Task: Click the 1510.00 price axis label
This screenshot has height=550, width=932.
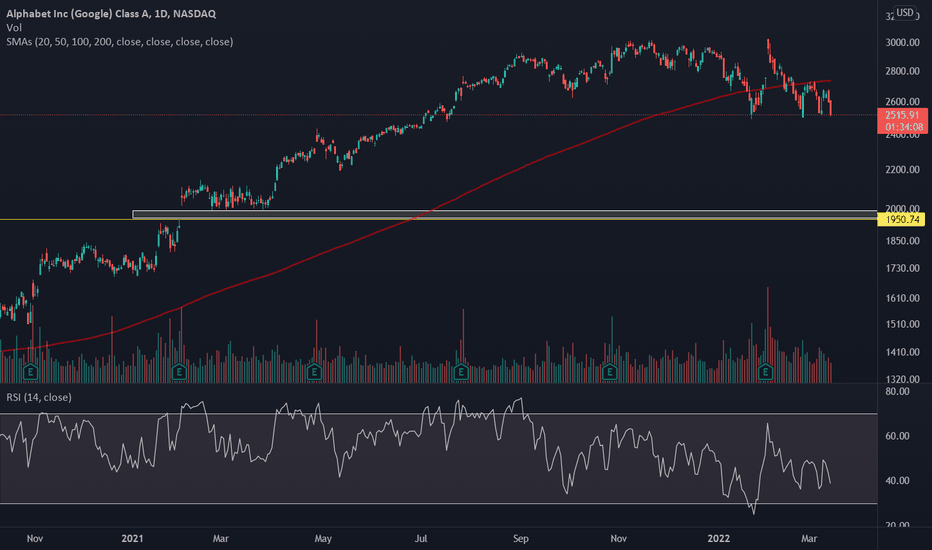Action: 902,324
